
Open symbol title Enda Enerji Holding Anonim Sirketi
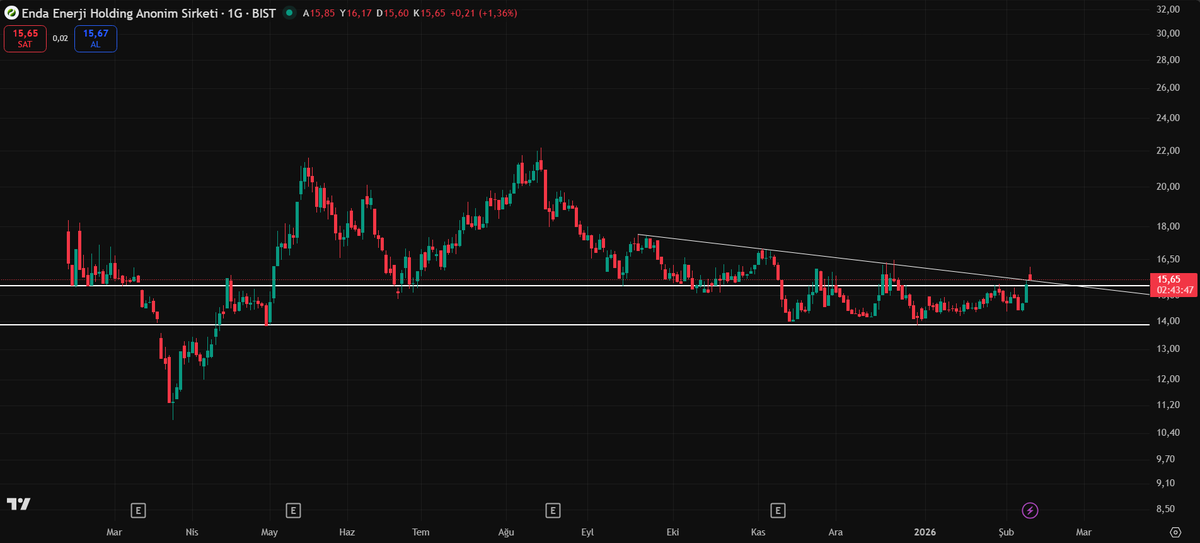tap(147, 13)
